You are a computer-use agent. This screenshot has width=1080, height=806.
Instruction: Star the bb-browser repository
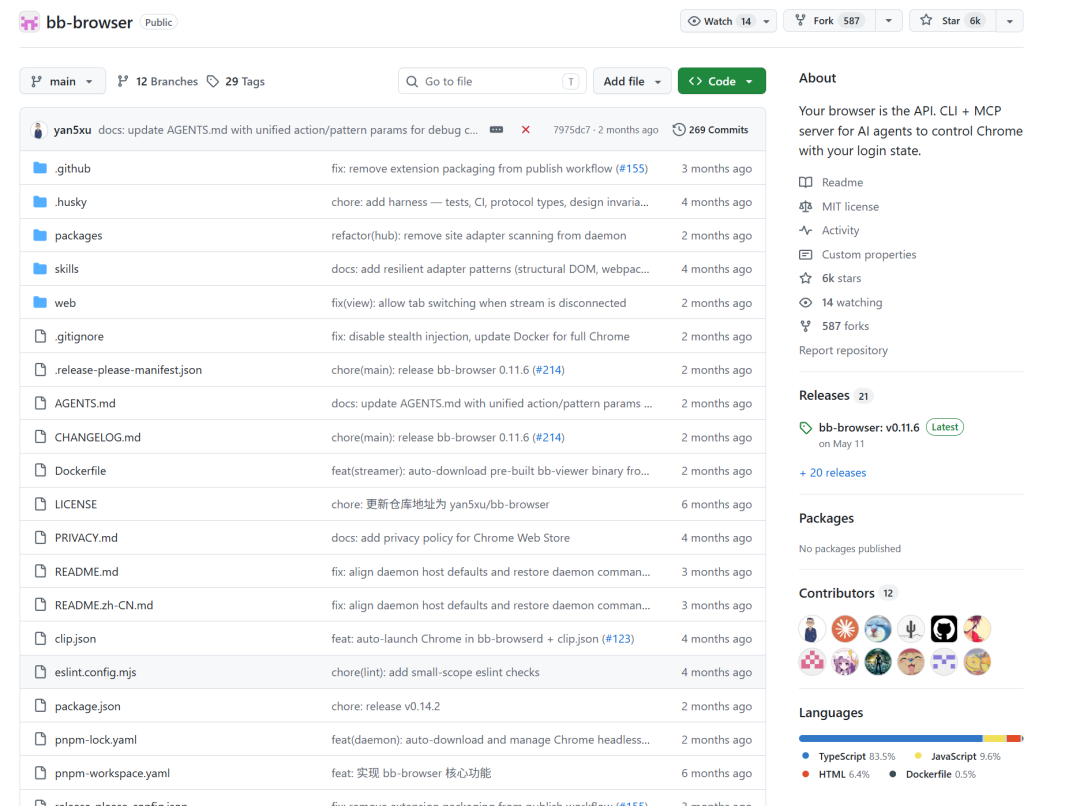pyautogui.click(x=953, y=21)
